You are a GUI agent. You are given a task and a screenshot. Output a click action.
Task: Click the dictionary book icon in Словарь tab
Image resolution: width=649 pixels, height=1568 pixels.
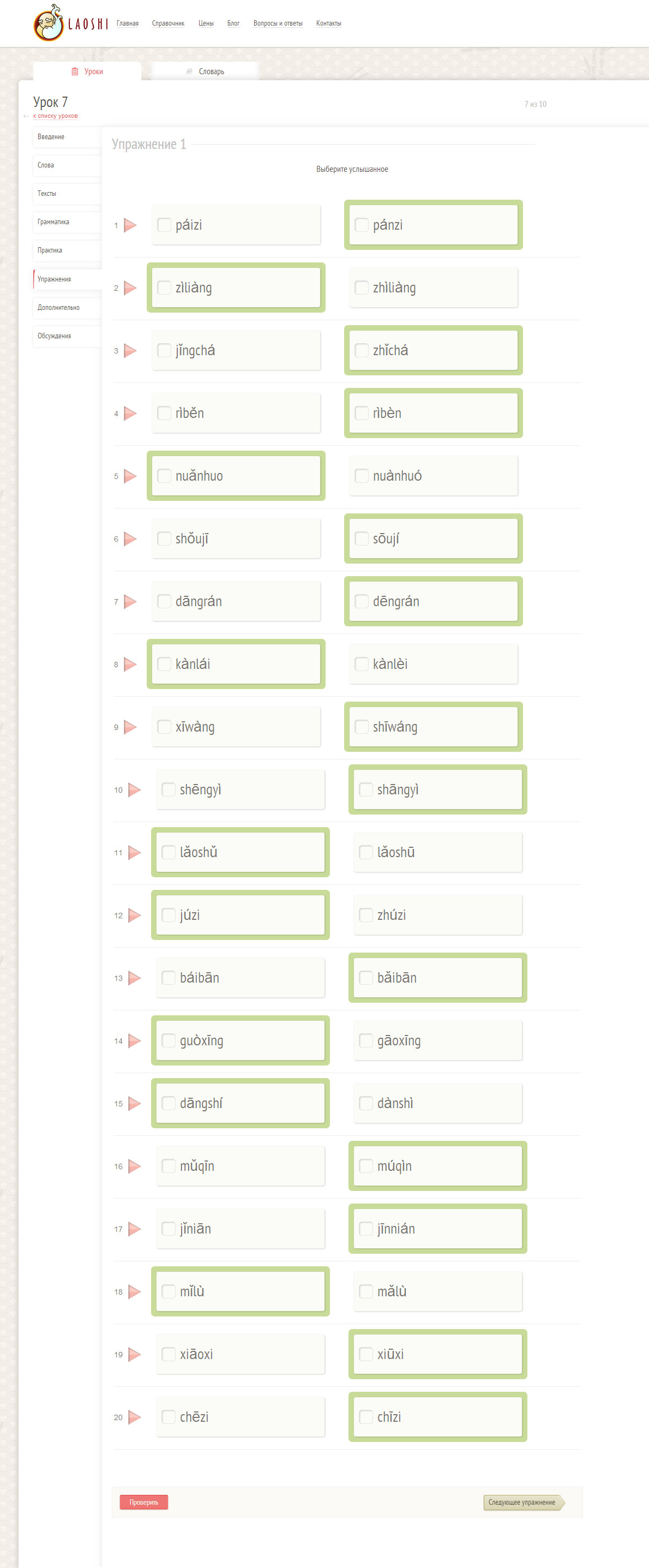coord(189,71)
